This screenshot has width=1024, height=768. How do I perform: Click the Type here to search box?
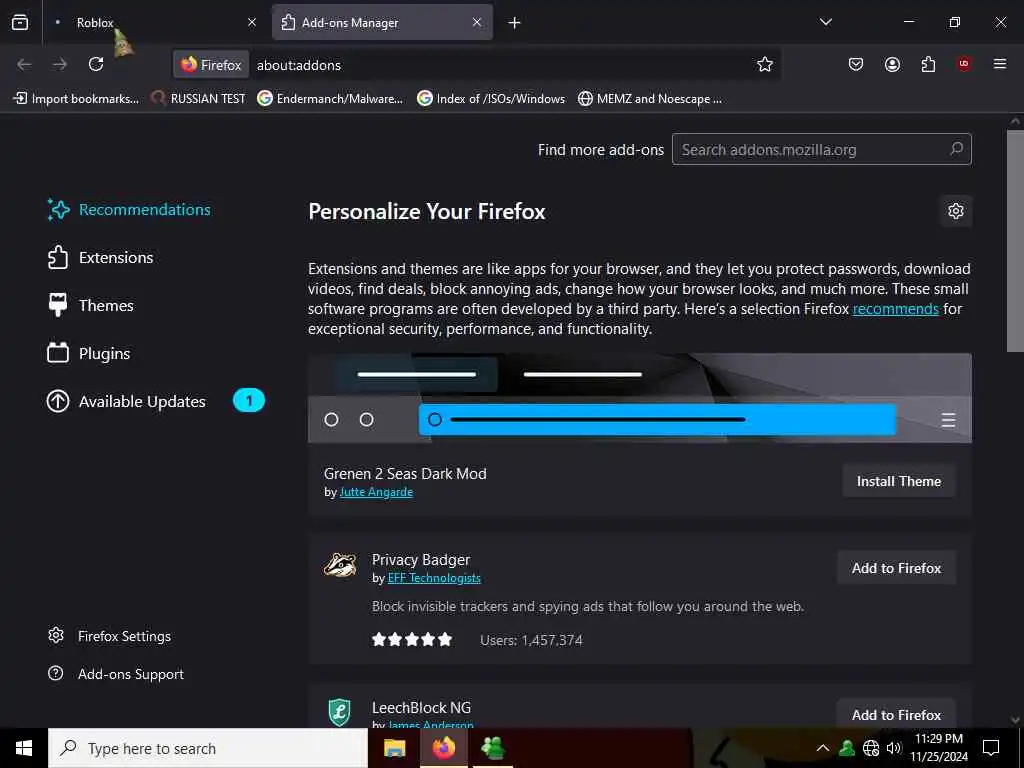click(208, 748)
